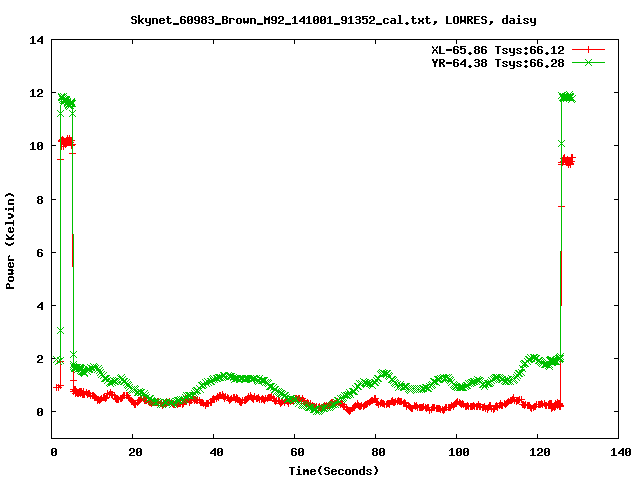Image resolution: width=640 pixels, height=480 pixels.
Task: Click the green calibration peak near 126 seconds
Action: pos(567,97)
